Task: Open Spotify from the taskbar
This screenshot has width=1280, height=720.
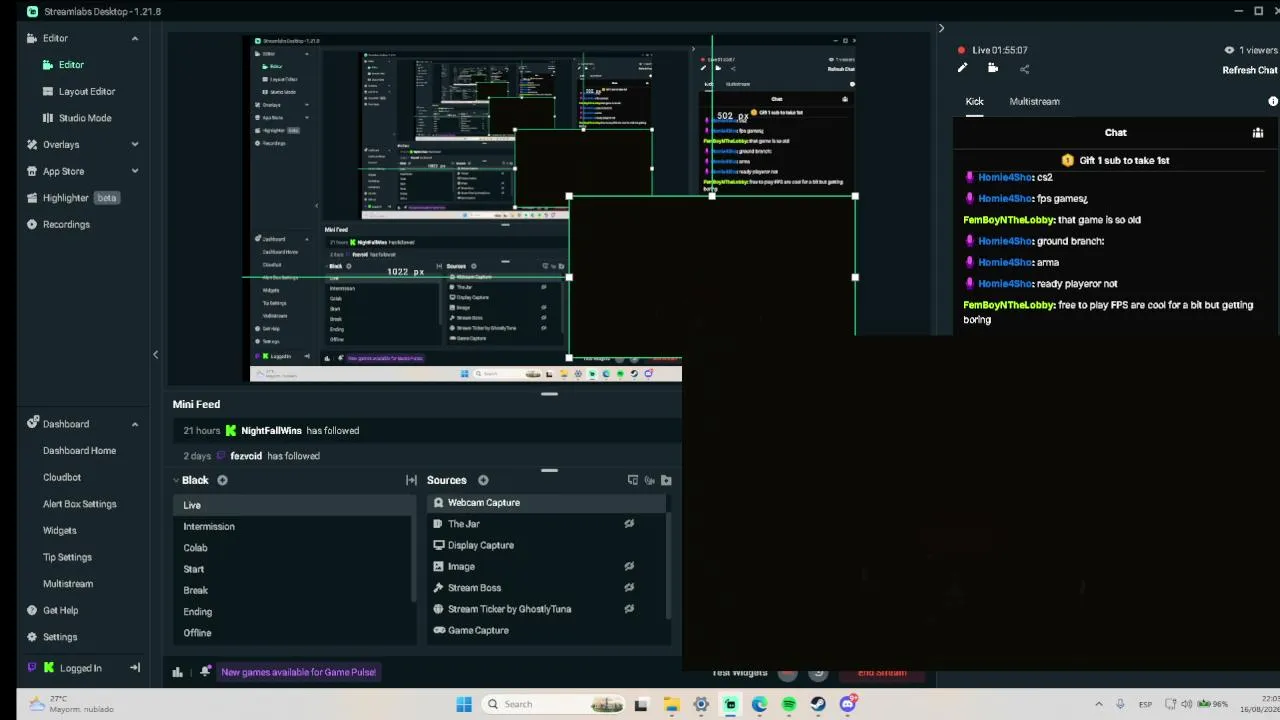Action: (x=789, y=704)
